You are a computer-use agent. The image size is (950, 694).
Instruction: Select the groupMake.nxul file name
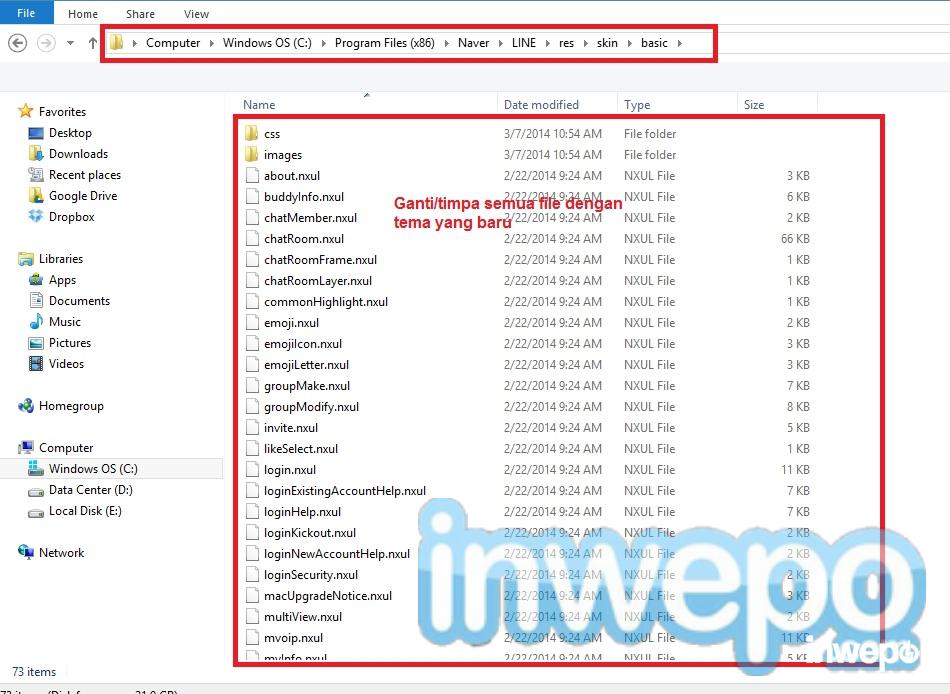(307, 385)
